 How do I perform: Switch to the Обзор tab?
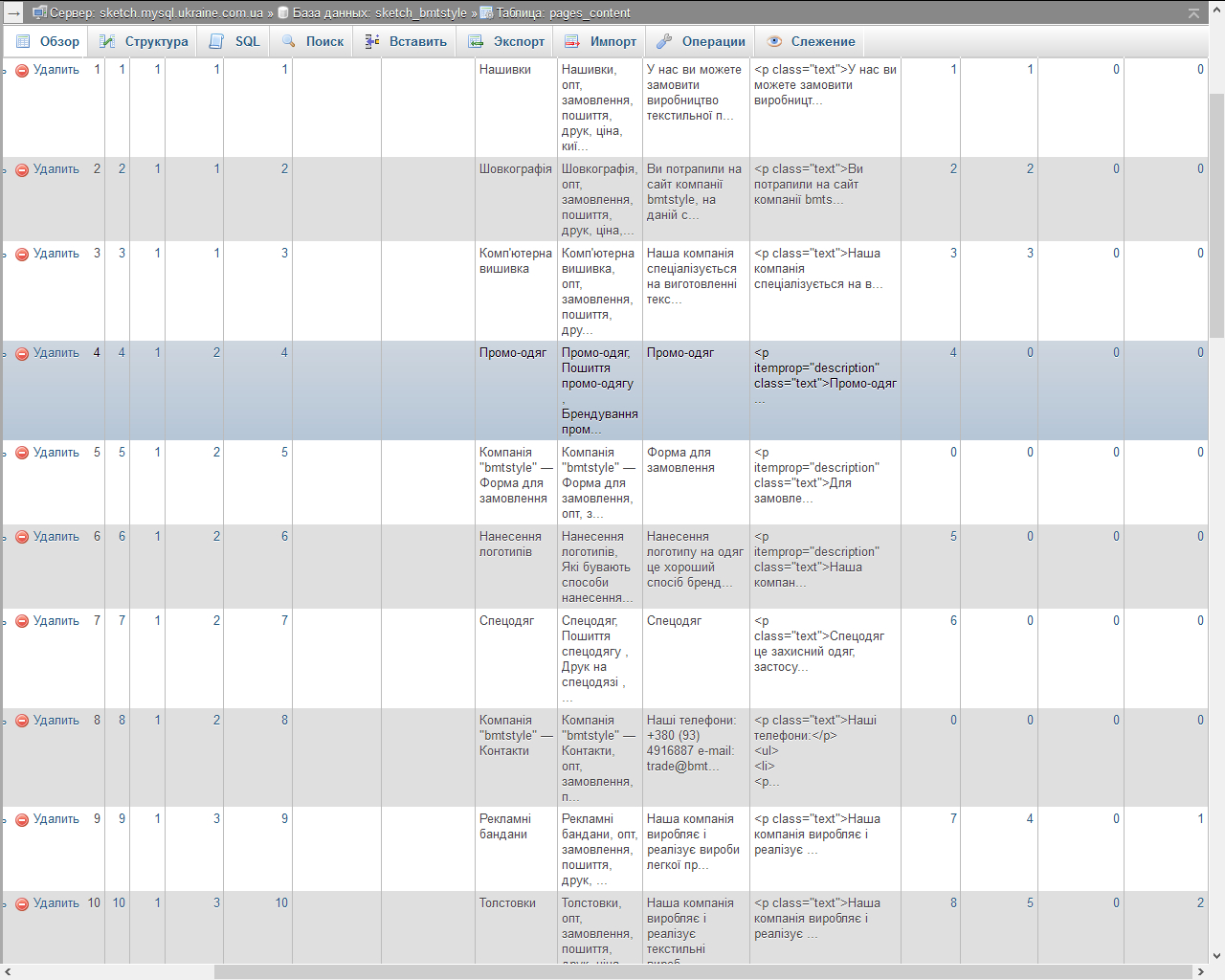[48, 42]
